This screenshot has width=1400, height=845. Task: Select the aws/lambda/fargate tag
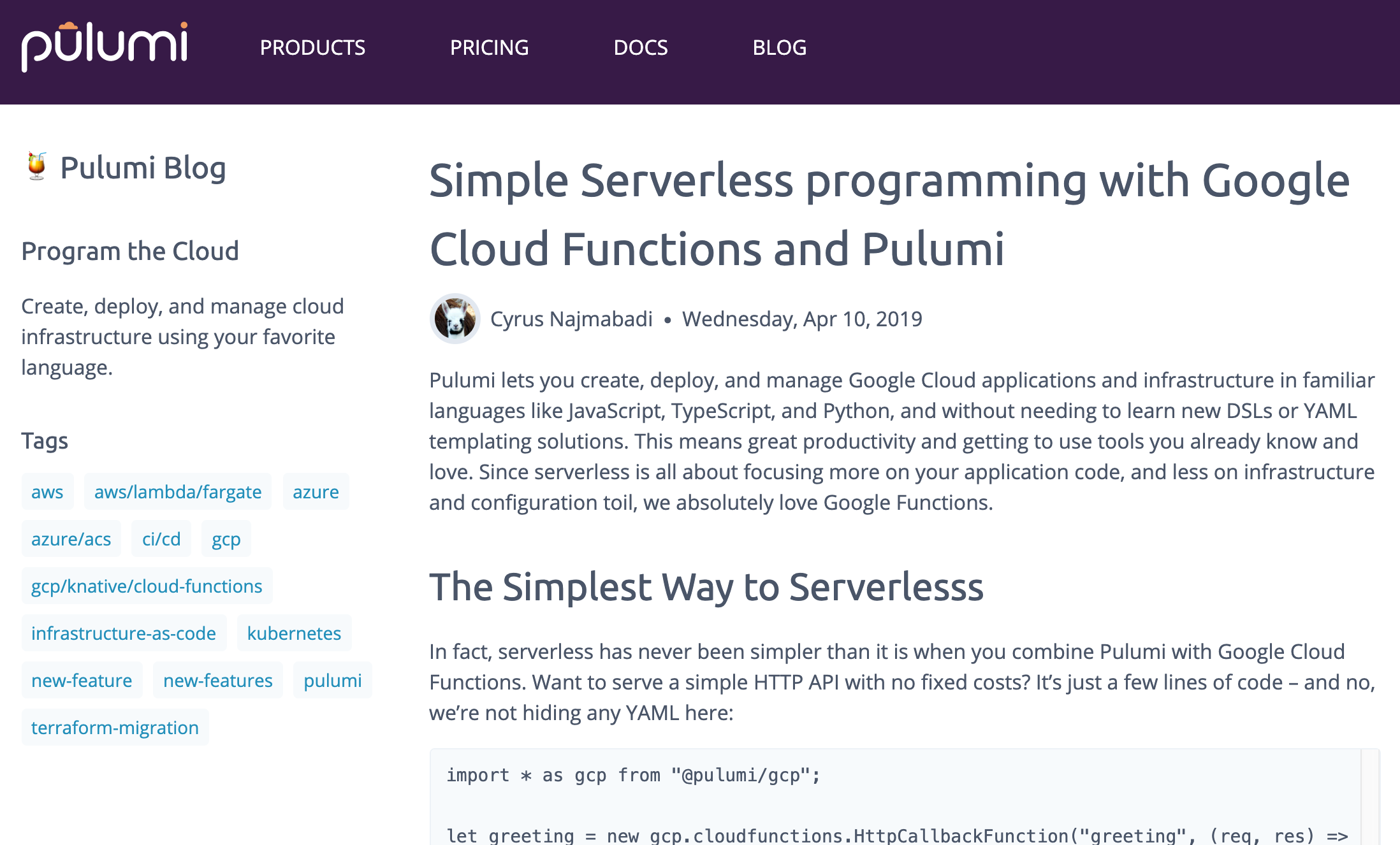(x=178, y=492)
